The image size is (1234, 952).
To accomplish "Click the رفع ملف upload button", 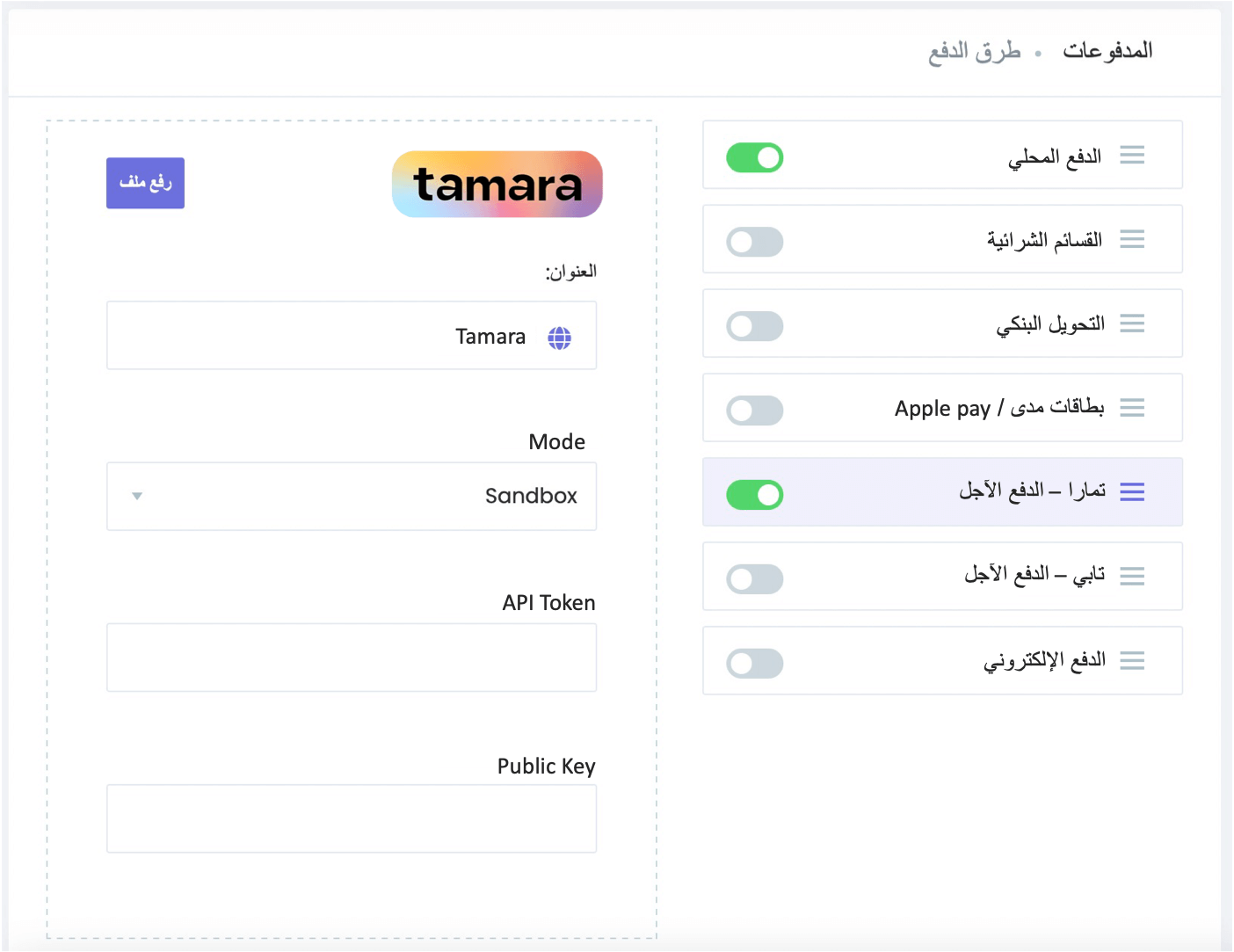I will click(146, 183).
